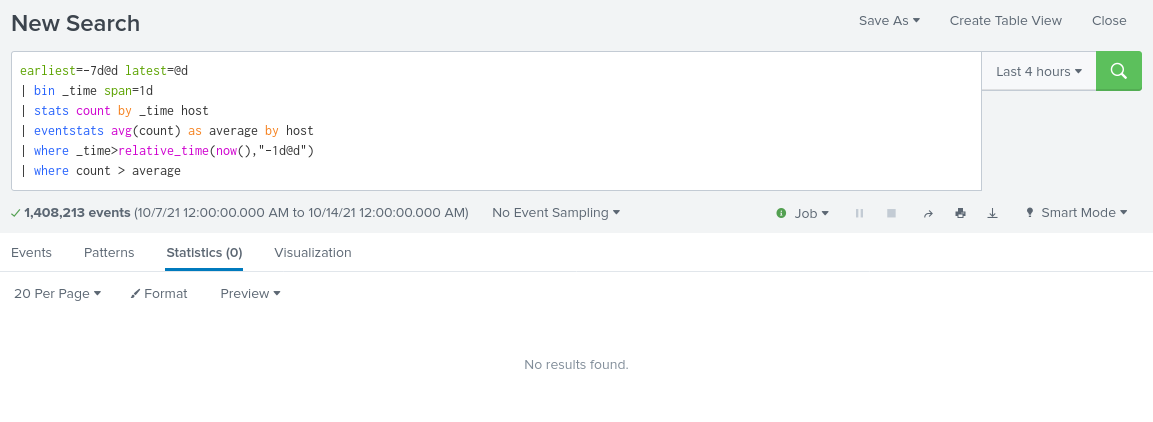Image resolution: width=1153 pixels, height=422 pixels.
Task: Stop the search job
Action: coord(891,213)
